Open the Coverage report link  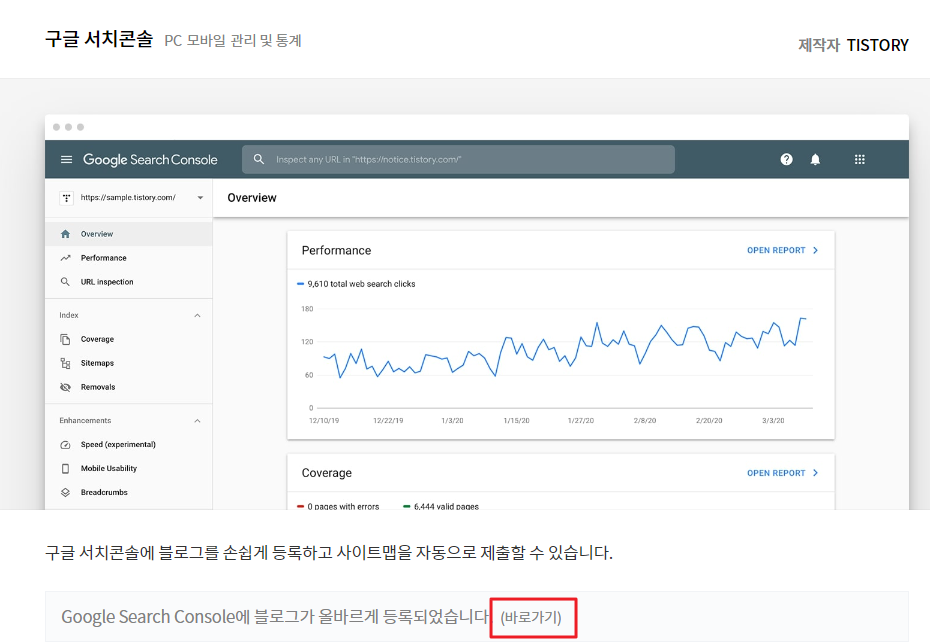(x=776, y=473)
